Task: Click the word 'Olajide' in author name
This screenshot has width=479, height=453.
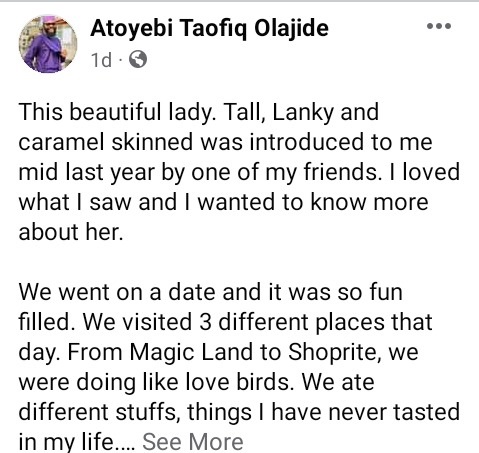Action: tap(292, 29)
